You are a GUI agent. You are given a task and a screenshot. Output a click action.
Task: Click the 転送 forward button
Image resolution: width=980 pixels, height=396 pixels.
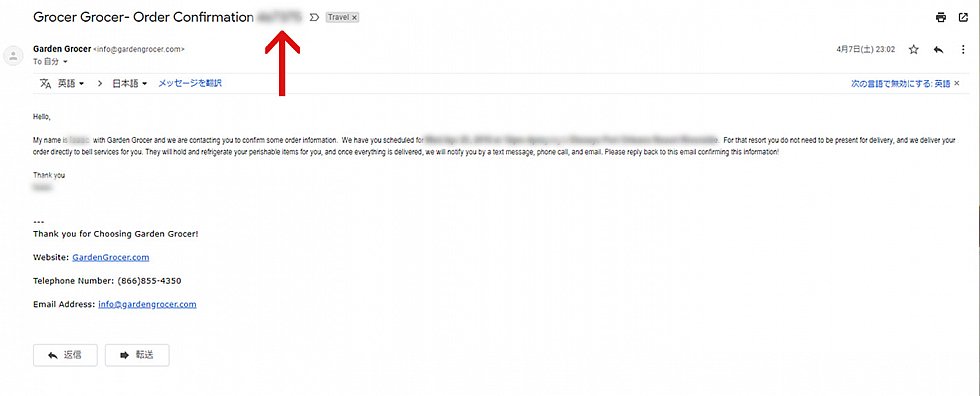tap(137, 355)
